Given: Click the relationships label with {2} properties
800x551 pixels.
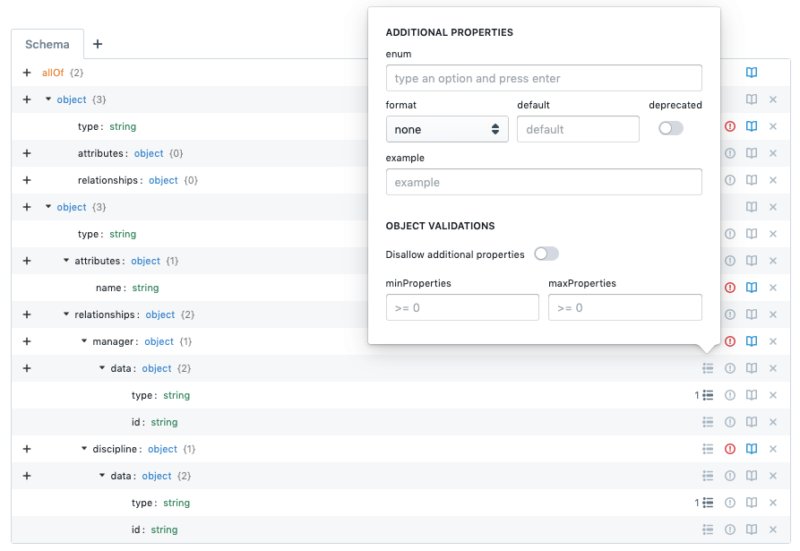Looking at the screenshot, I should coord(104,315).
